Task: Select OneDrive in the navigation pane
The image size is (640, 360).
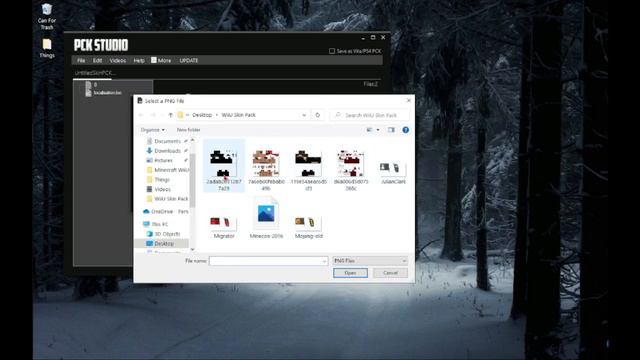Action: click(166, 211)
